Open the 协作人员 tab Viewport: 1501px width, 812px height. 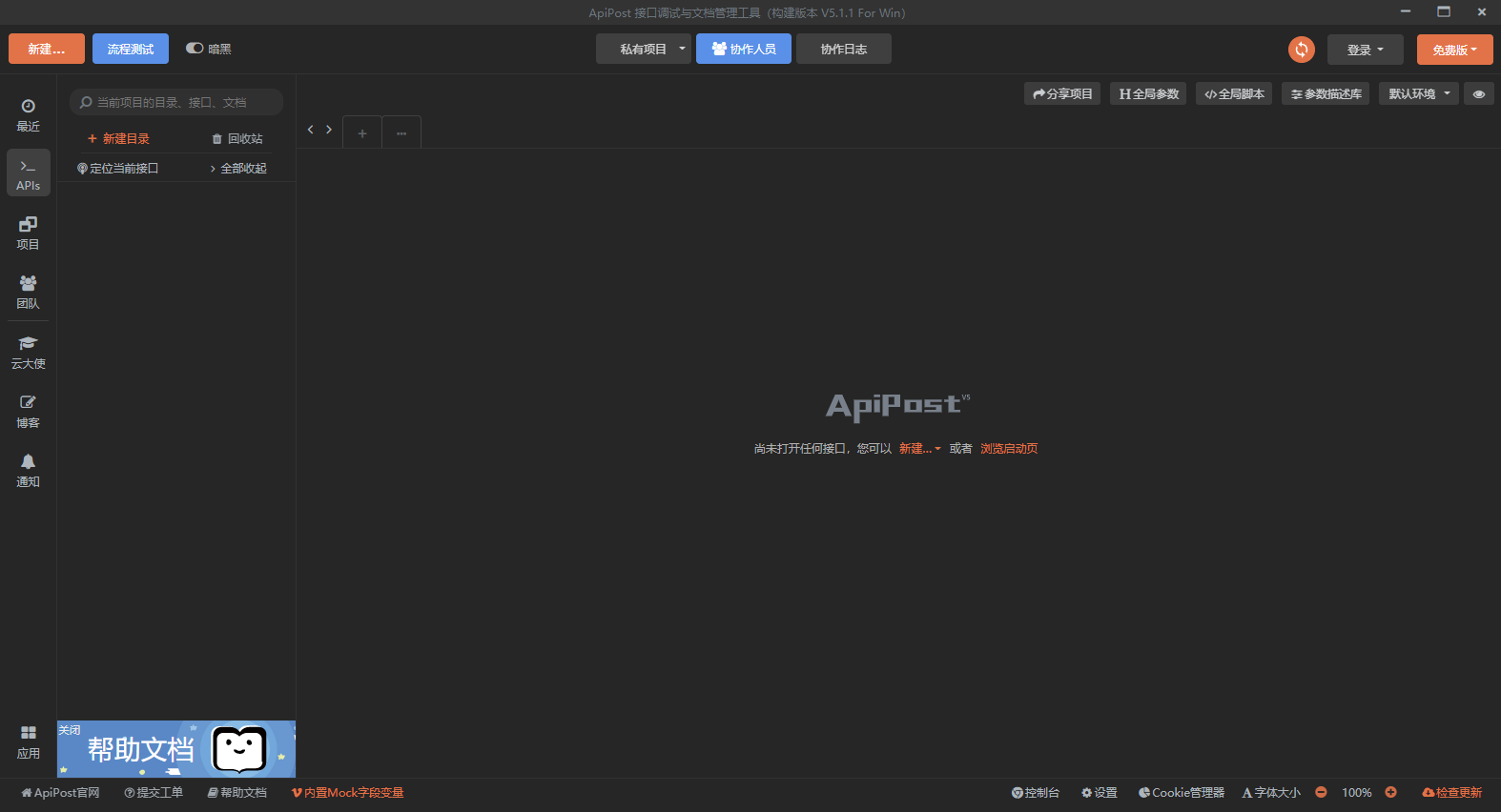[x=744, y=49]
